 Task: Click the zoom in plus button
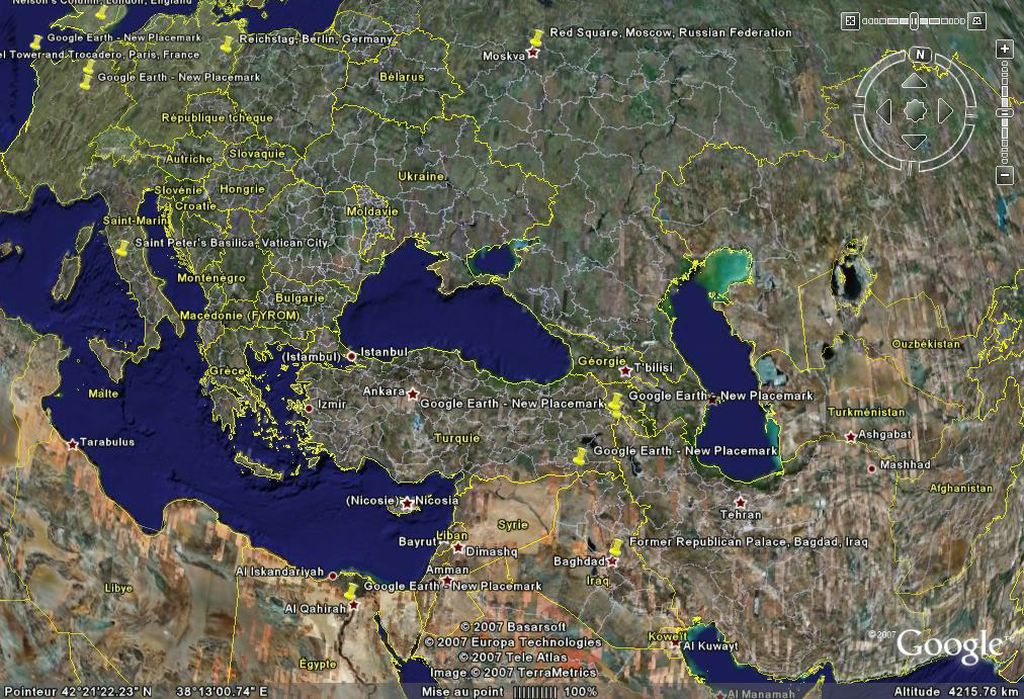pos(1004,50)
